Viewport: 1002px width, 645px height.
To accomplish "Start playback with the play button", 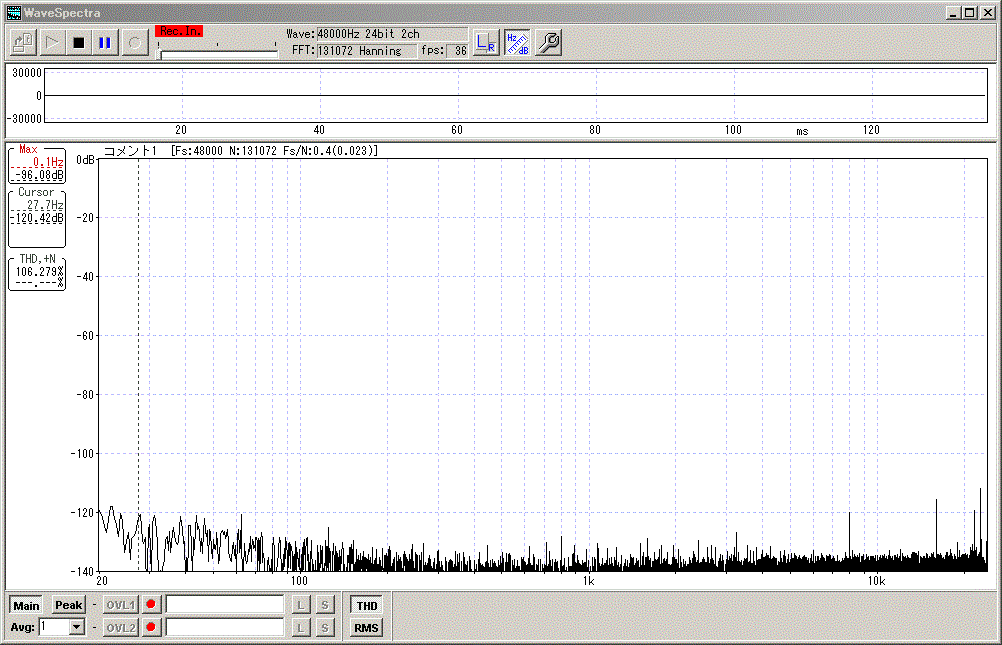I will pyautogui.click(x=52, y=43).
